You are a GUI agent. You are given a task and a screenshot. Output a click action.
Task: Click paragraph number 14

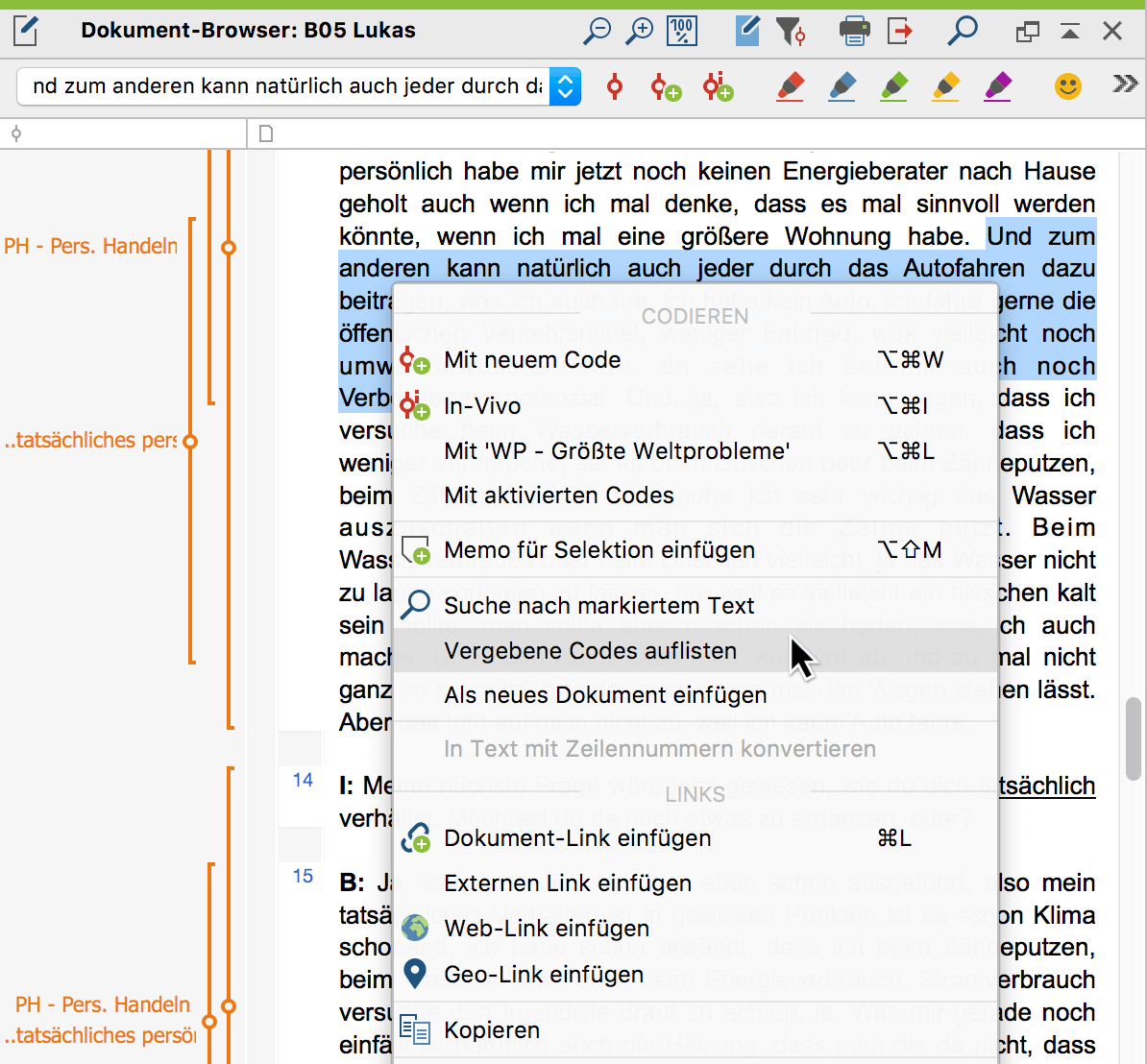point(303,781)
